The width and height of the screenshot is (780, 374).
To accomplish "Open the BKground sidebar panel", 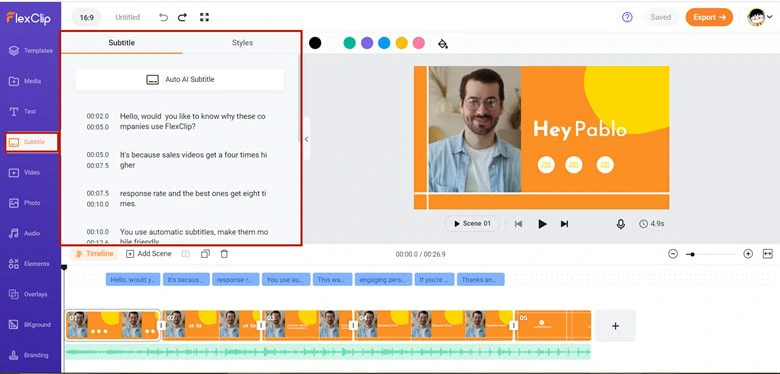I will pos(31,325).
